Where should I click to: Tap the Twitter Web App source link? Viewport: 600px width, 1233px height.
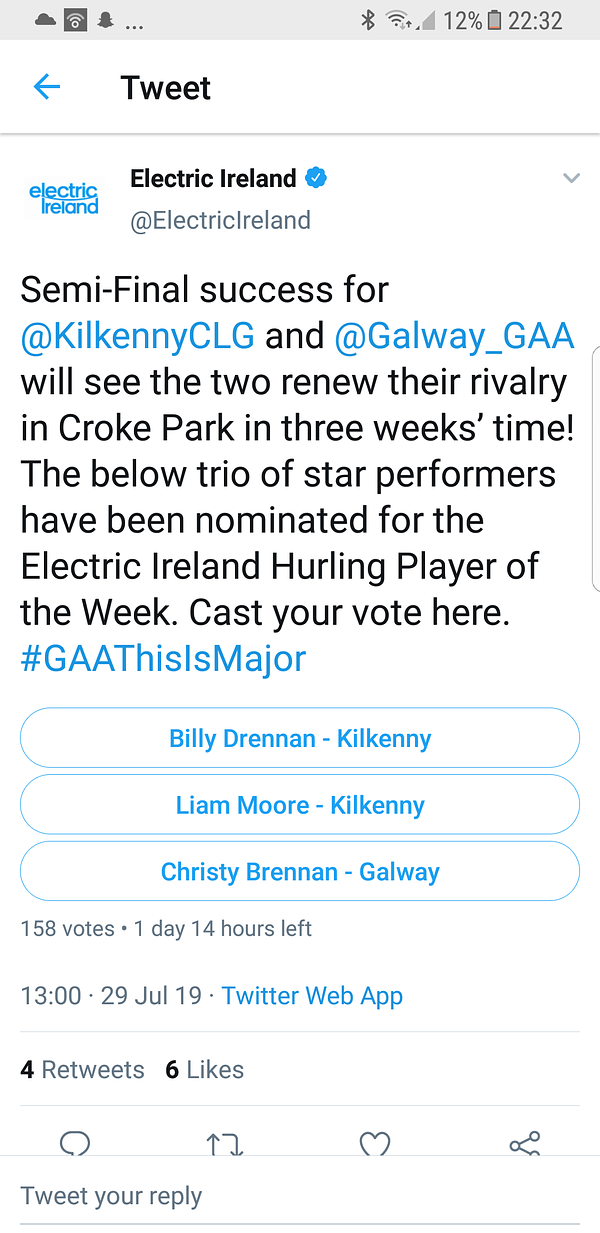(x=312, y=996)
